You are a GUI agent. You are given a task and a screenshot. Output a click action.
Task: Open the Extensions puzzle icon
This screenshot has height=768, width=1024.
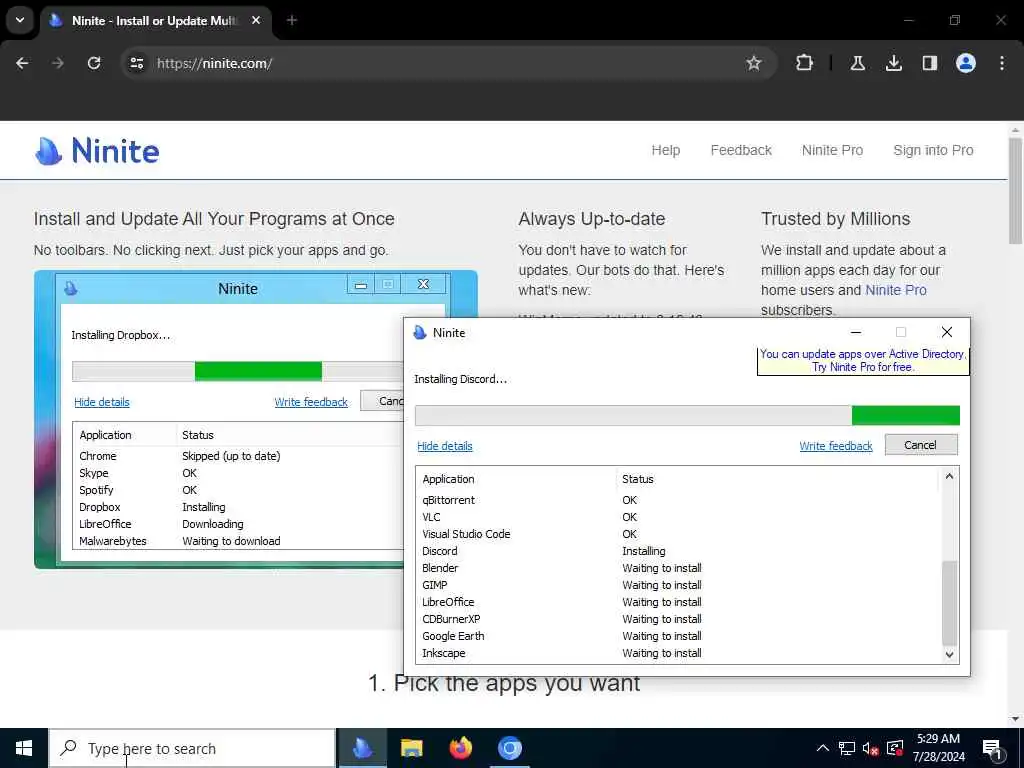[805, 63]
